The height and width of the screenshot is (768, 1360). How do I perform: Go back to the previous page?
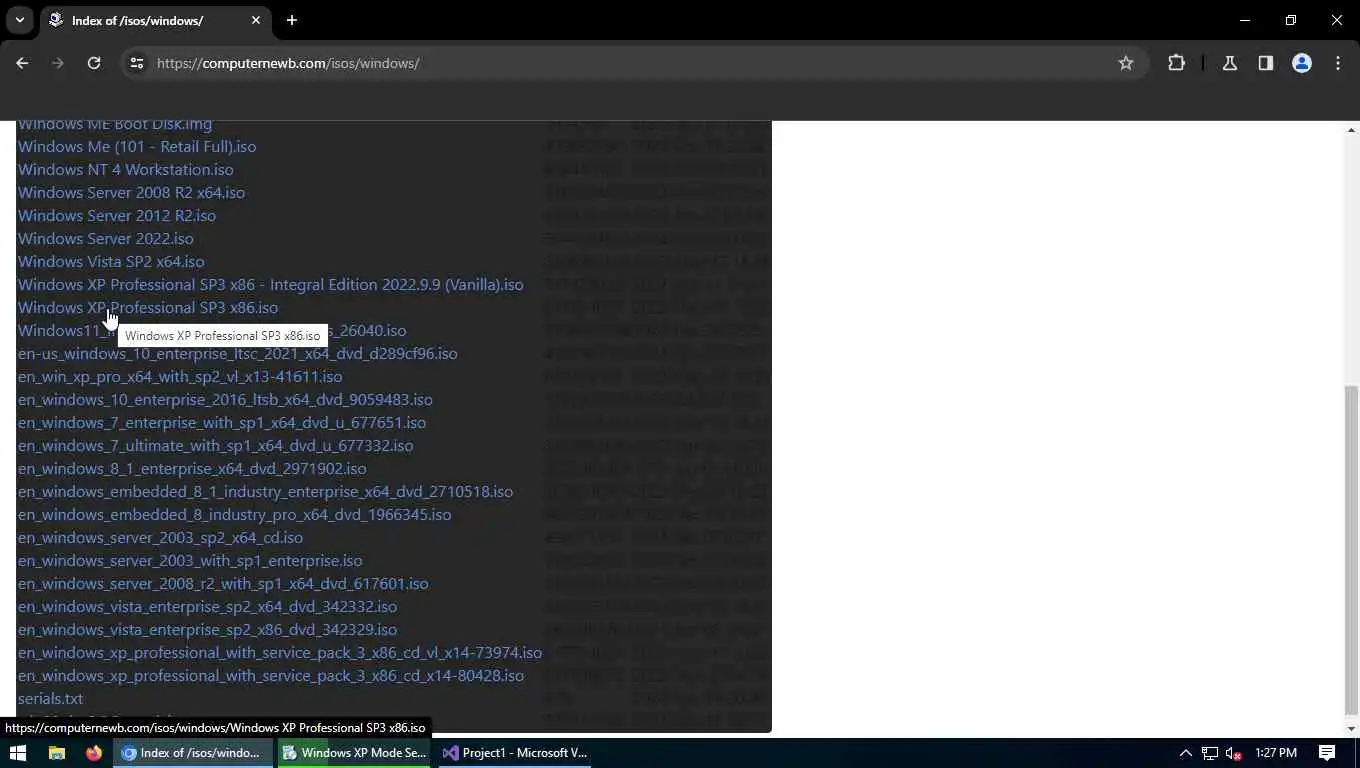click(x=22, y=63)
